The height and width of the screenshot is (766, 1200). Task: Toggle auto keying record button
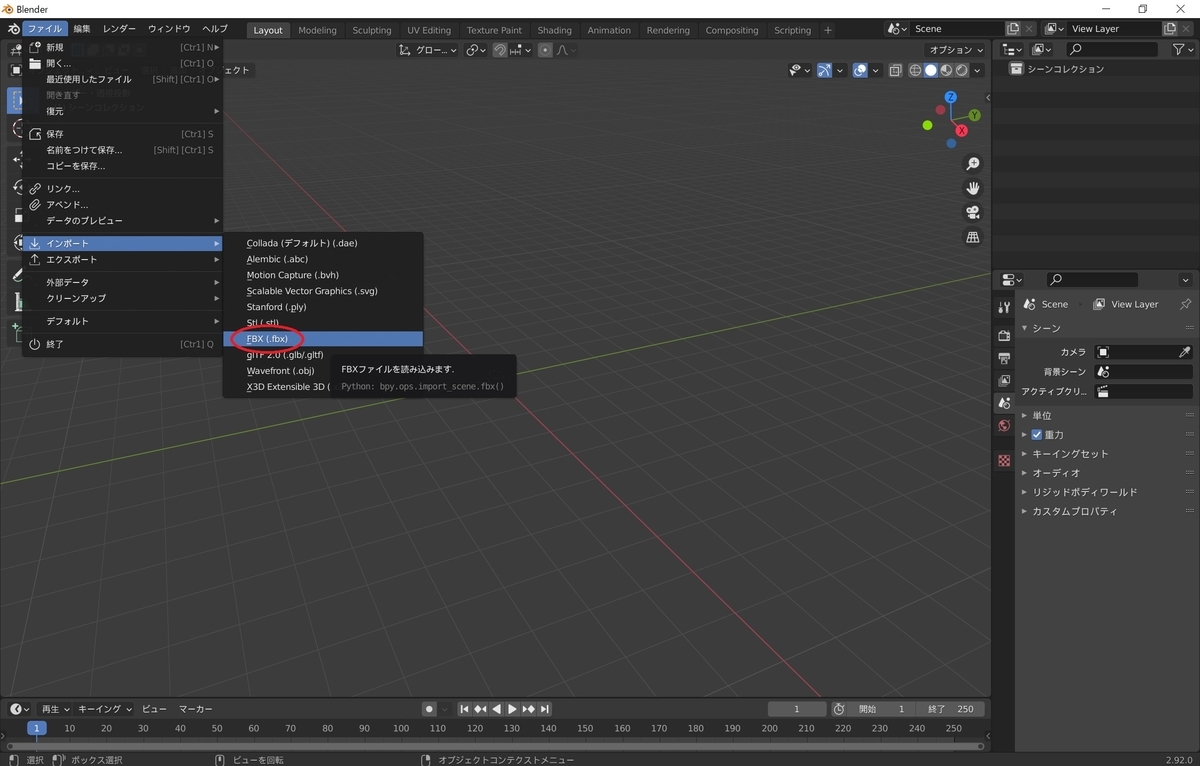429,709
